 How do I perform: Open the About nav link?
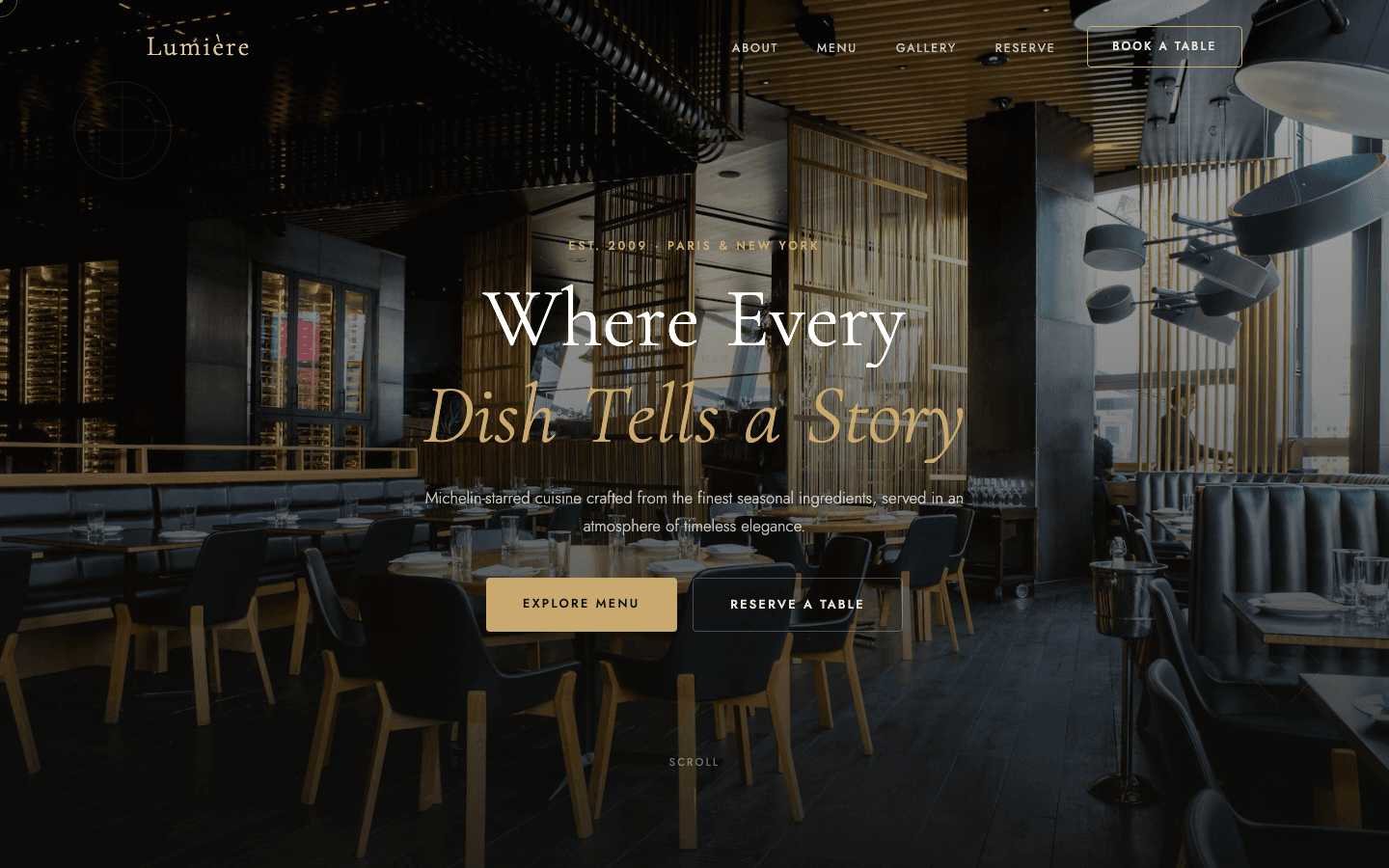754,47
